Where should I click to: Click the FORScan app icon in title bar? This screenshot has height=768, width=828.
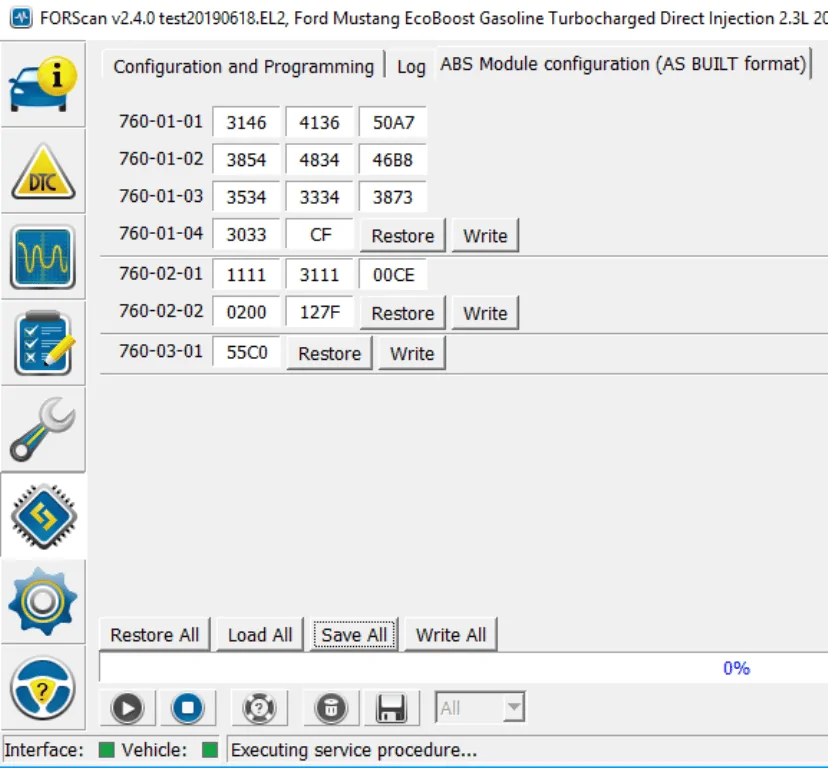(x=21, y=18)
